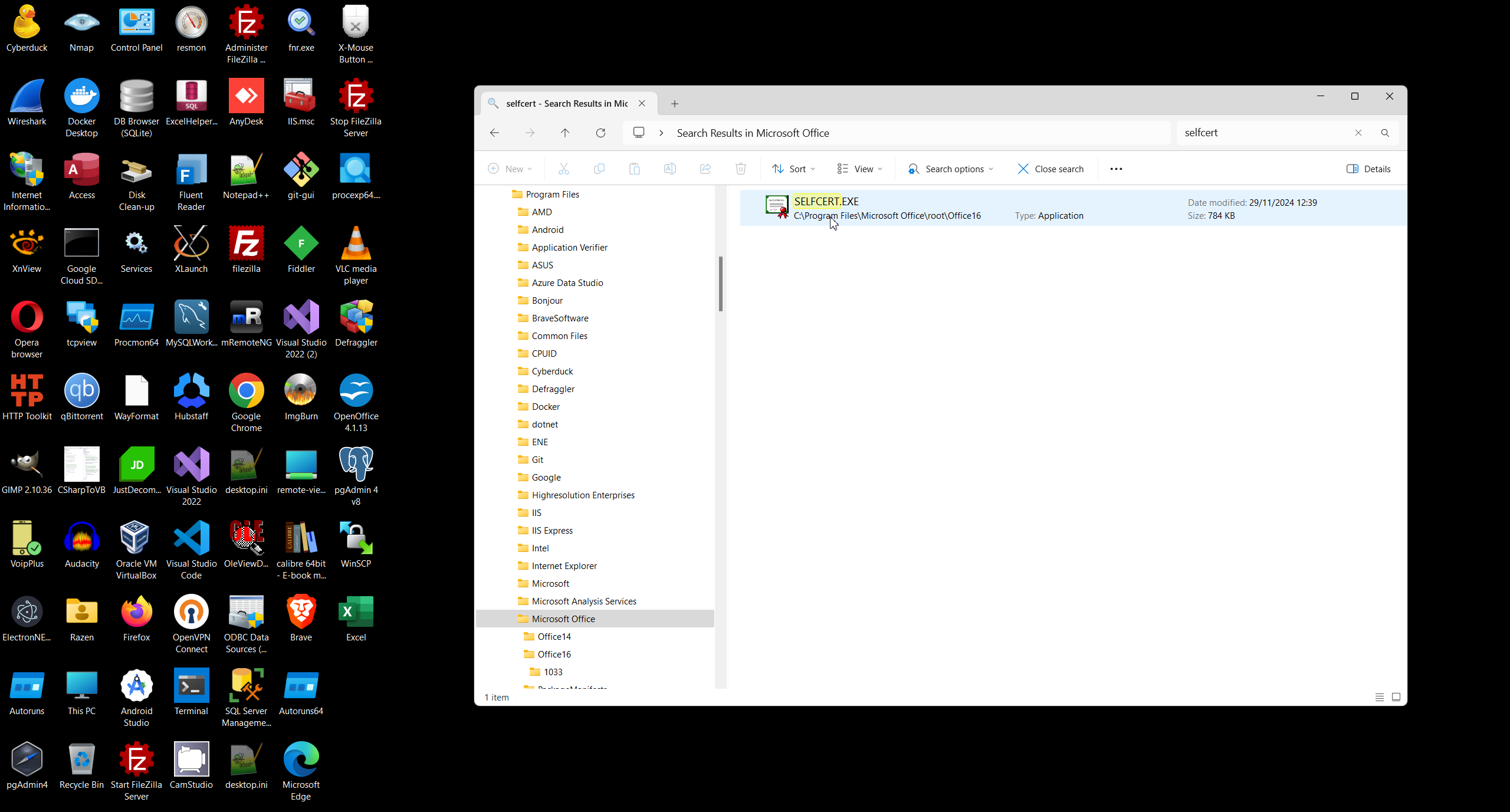Expand the Search options dropdown
1510x812 pixels.
(x=951, y=169)
